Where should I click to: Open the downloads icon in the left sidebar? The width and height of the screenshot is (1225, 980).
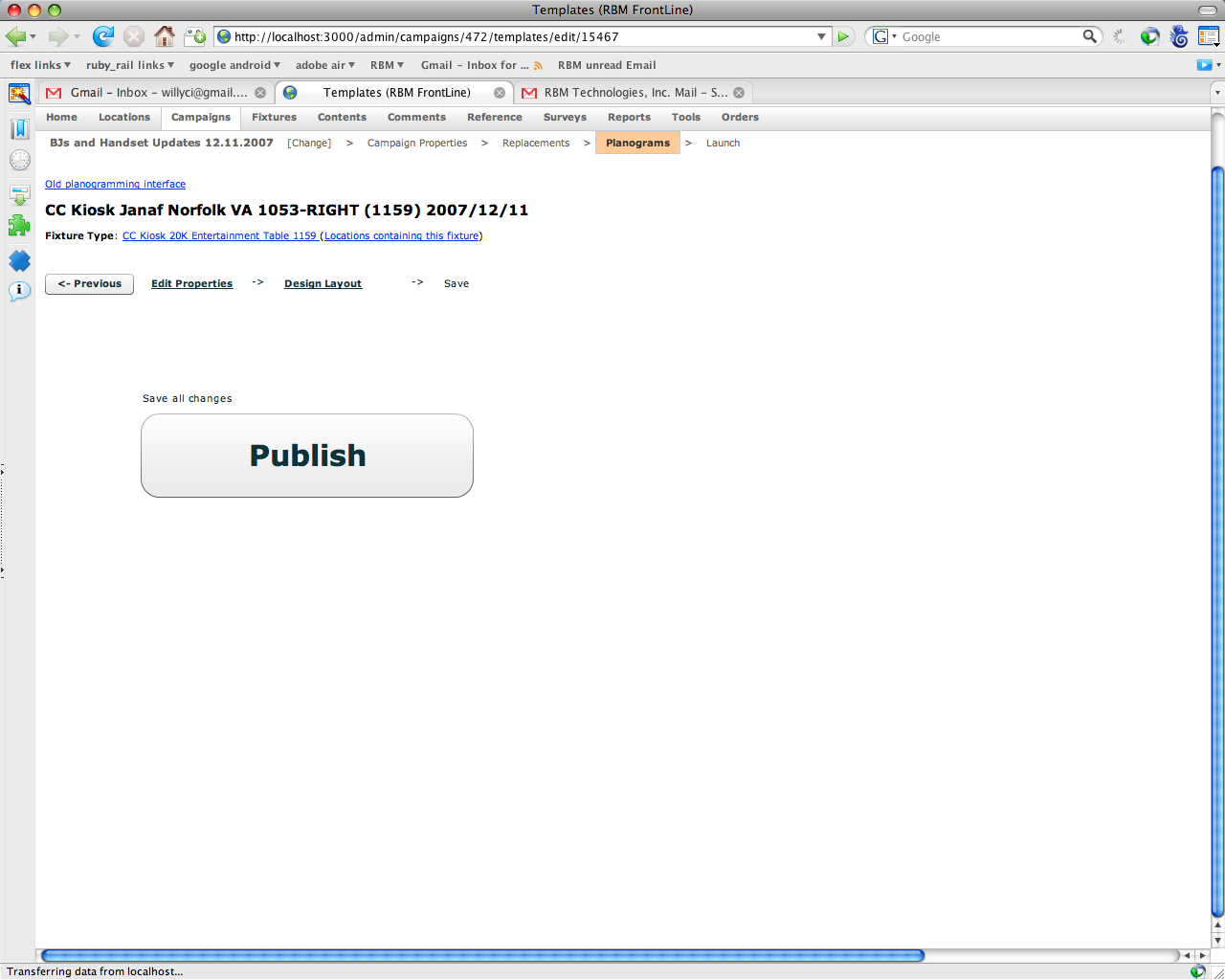tap(19, 193)
